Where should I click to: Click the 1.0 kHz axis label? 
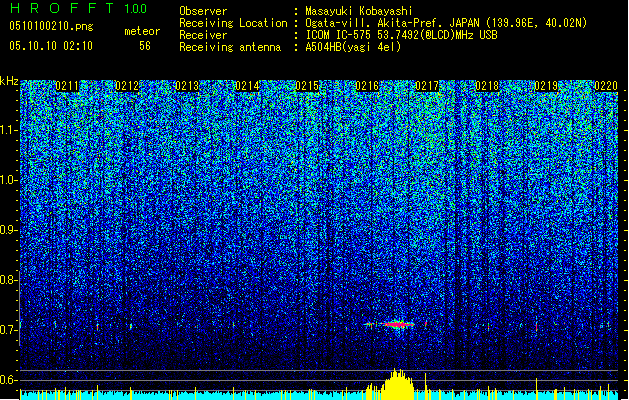9,180
